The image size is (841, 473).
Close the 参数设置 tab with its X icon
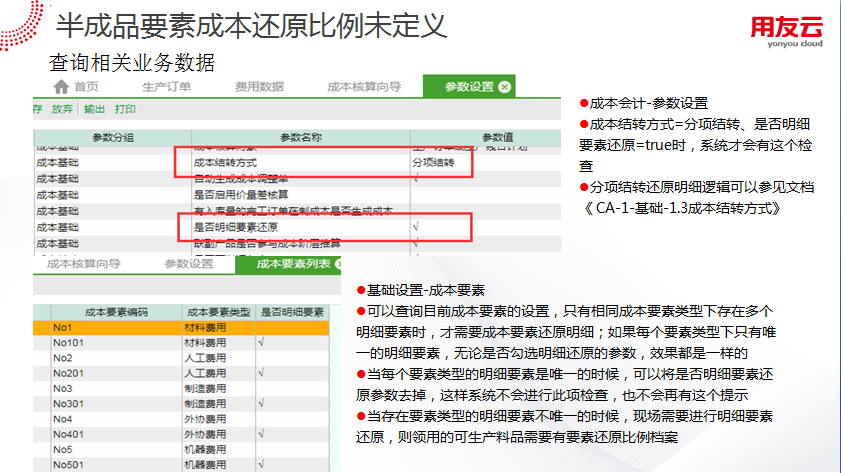coord(504,87)
